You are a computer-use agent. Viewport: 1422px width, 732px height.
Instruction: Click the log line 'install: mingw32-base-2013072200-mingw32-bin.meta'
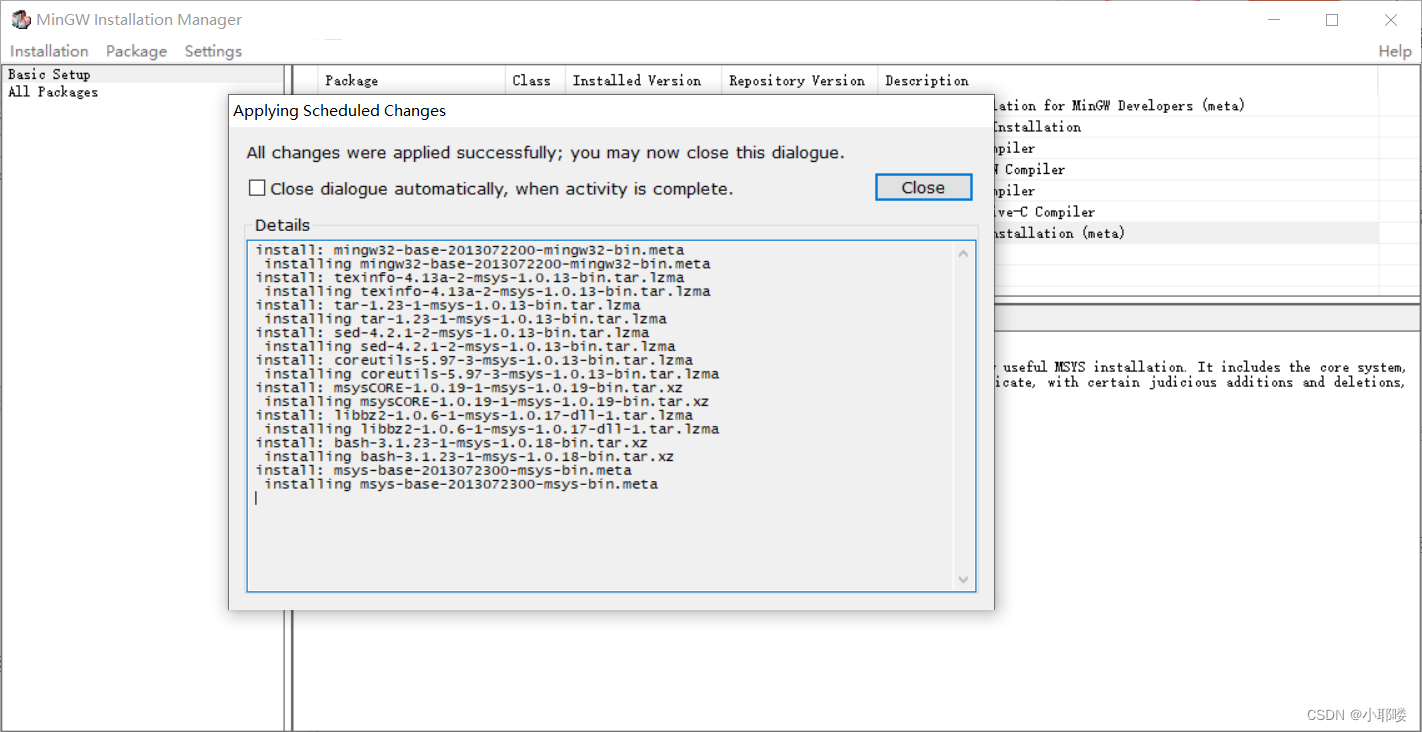[470, 250]
